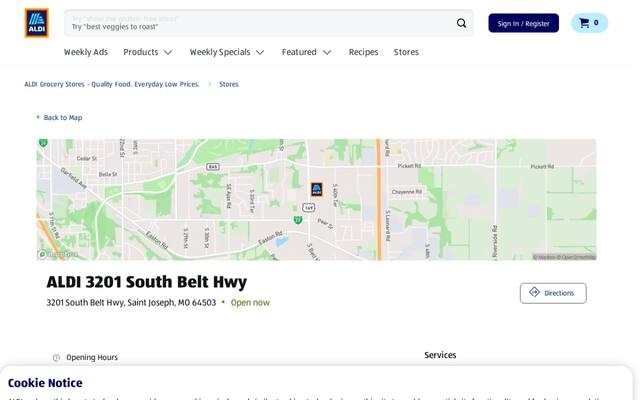Expand the Weekly Specials chevron
Viewport: 640px width, 400px height.
(x=260, y=52)
